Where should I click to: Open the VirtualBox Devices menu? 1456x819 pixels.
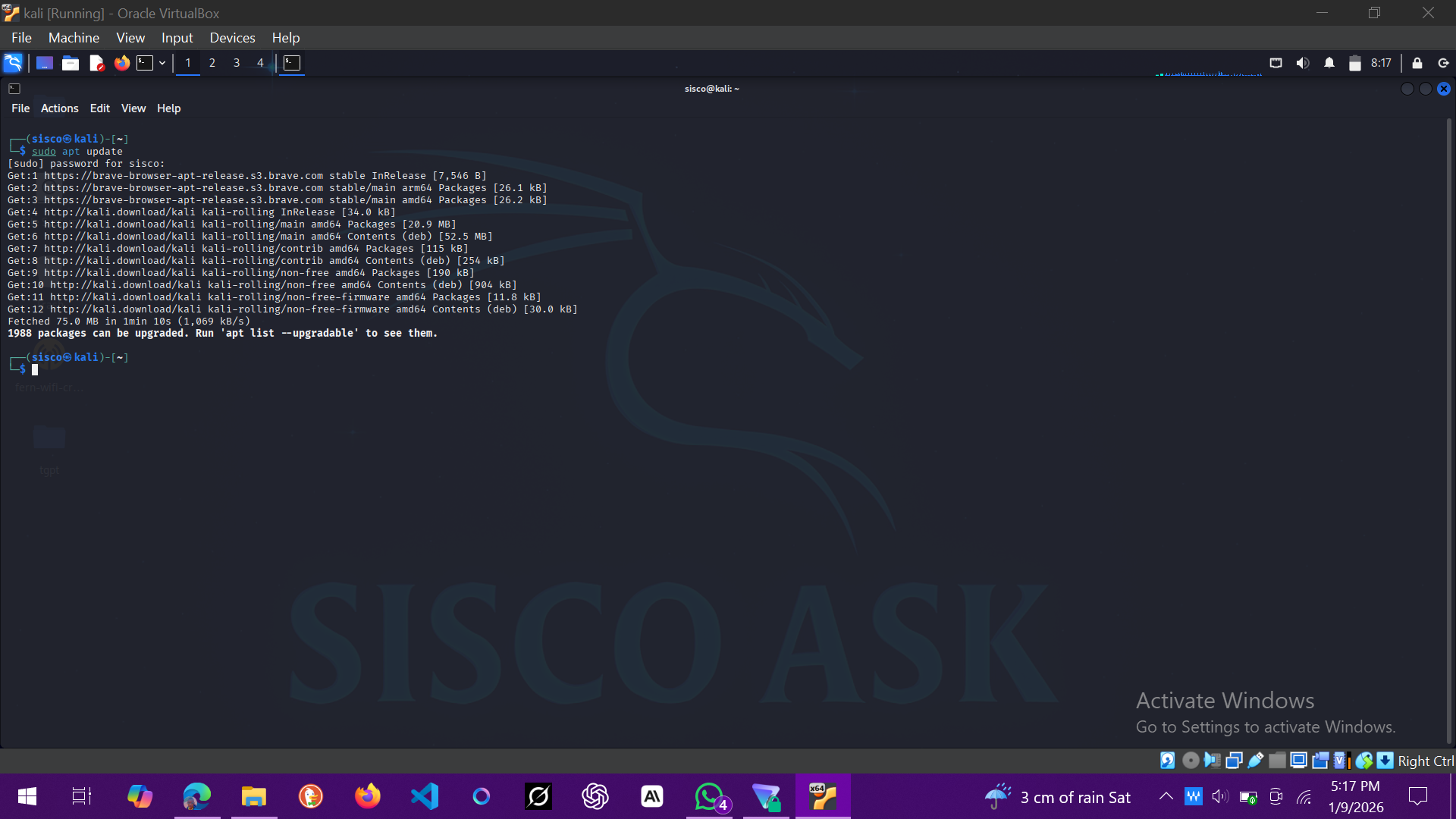(232, 37)
